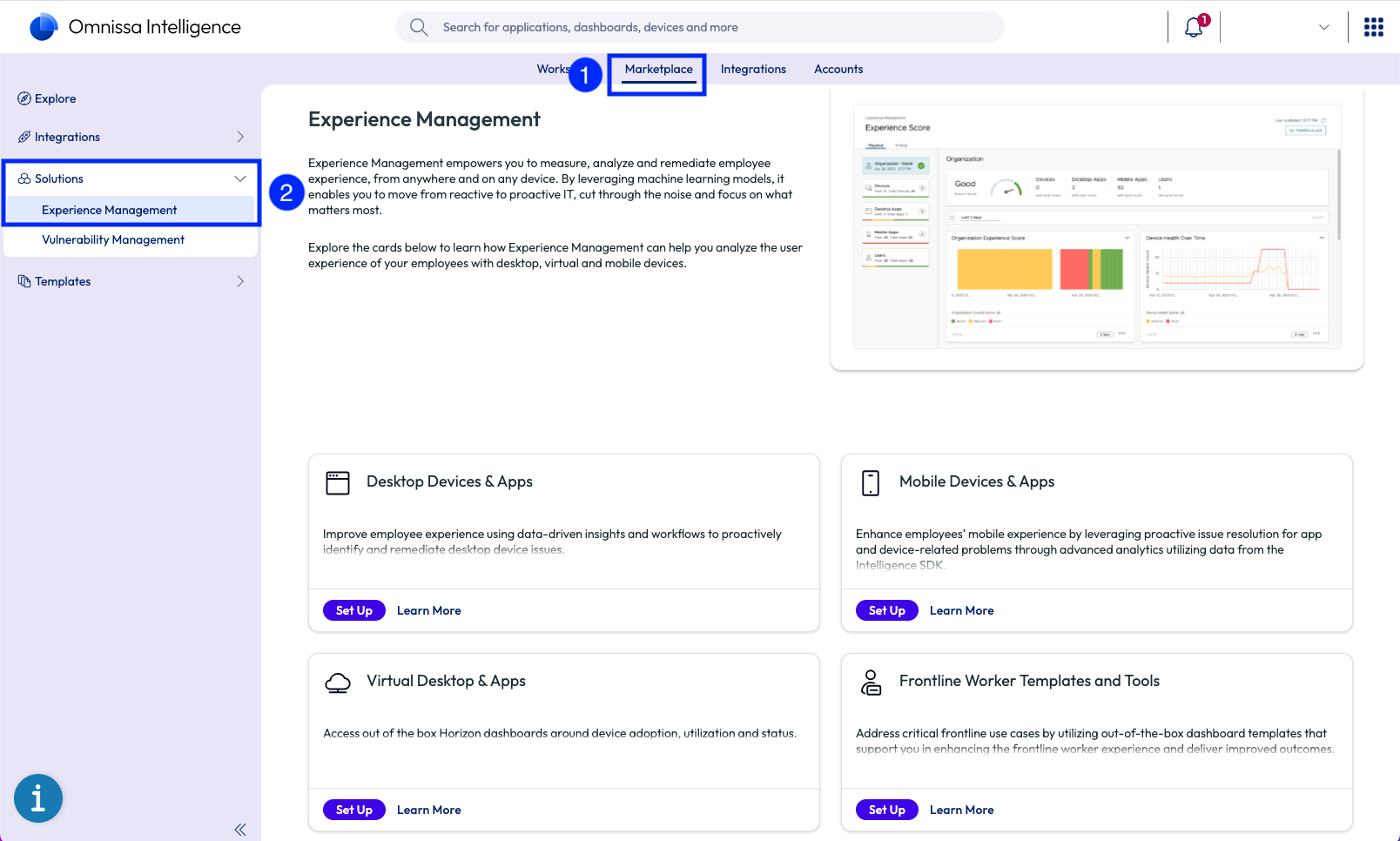The height and width of the screenshot is (841, 1400).
Task: Click the Desktop Devices & Apps card title
Action: [x=449, y=481]
